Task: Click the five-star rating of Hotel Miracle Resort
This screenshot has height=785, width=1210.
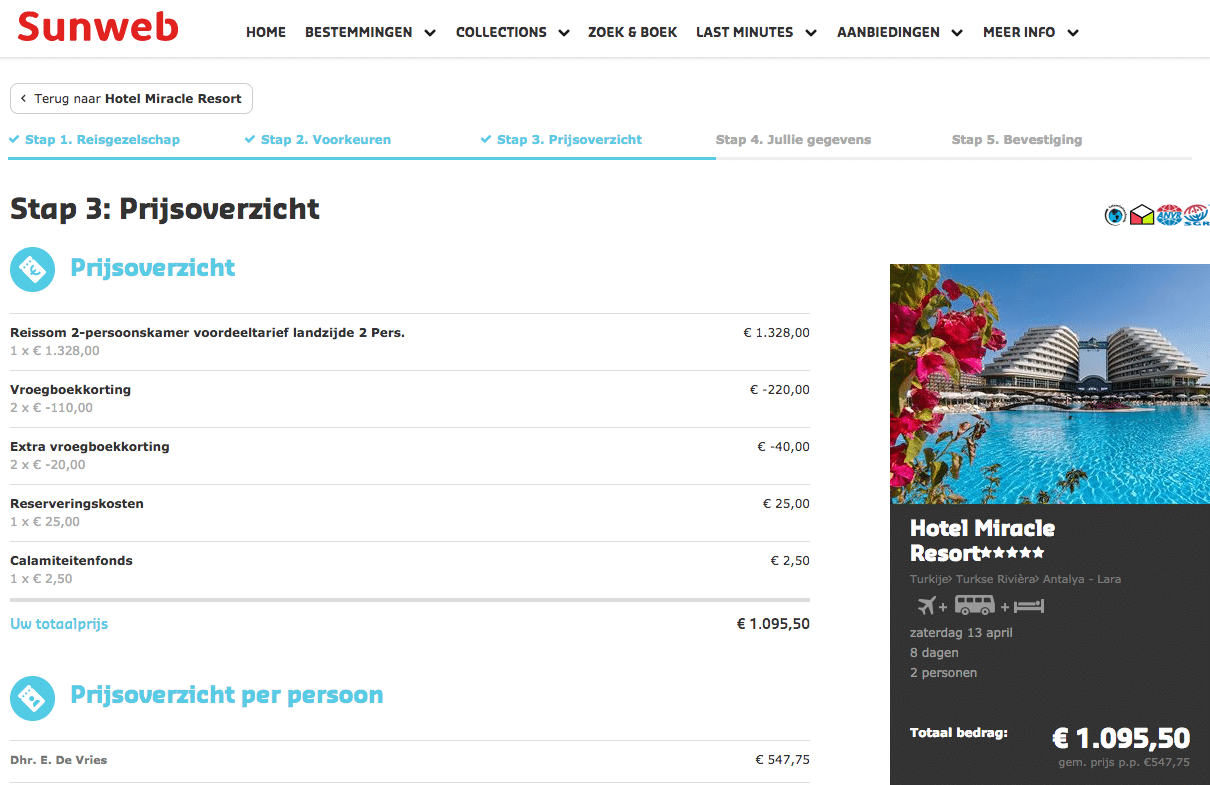Action: click(1013, 552)
